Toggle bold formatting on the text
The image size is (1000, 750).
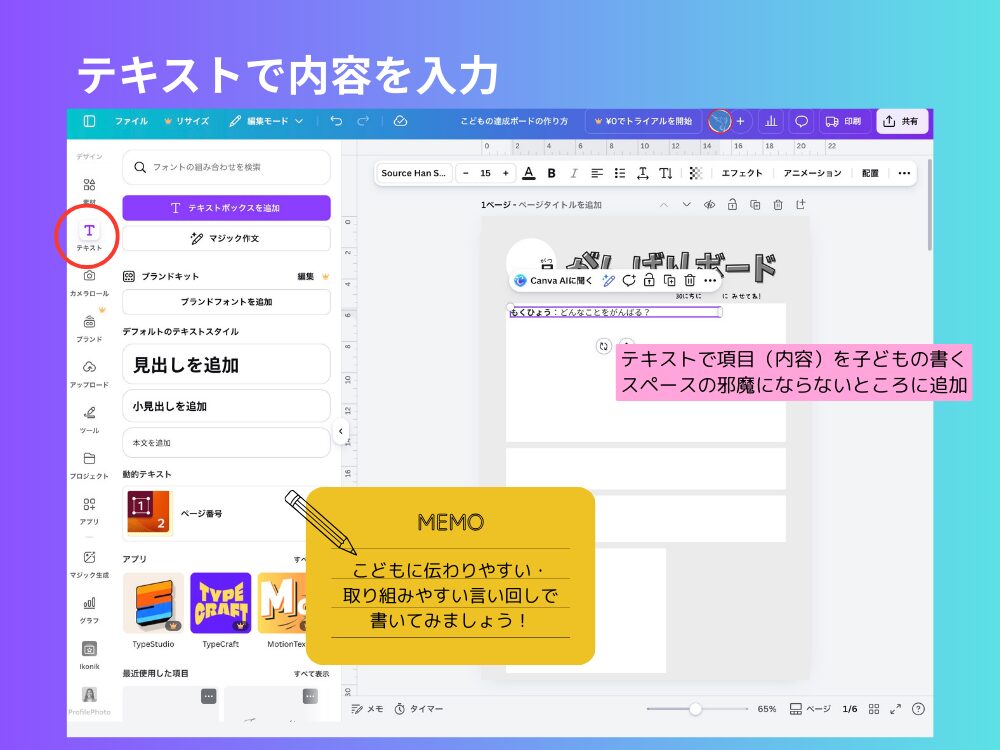[x=551, y=172]
